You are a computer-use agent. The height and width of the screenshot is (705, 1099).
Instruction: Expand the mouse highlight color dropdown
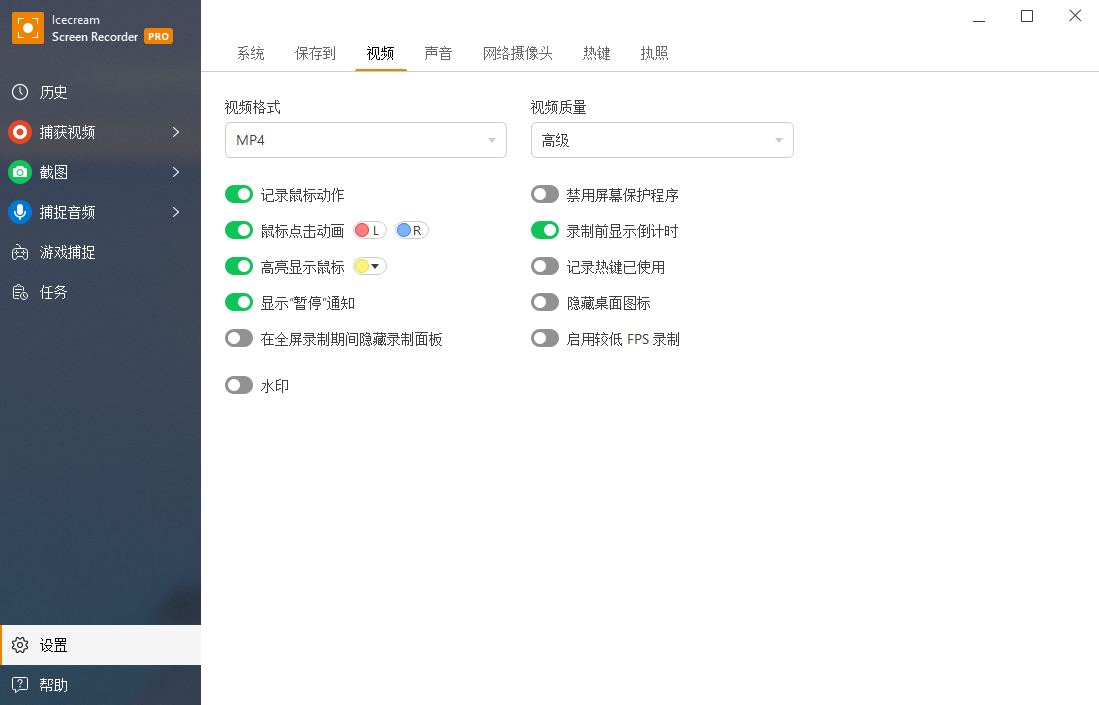tap(377, 266)
